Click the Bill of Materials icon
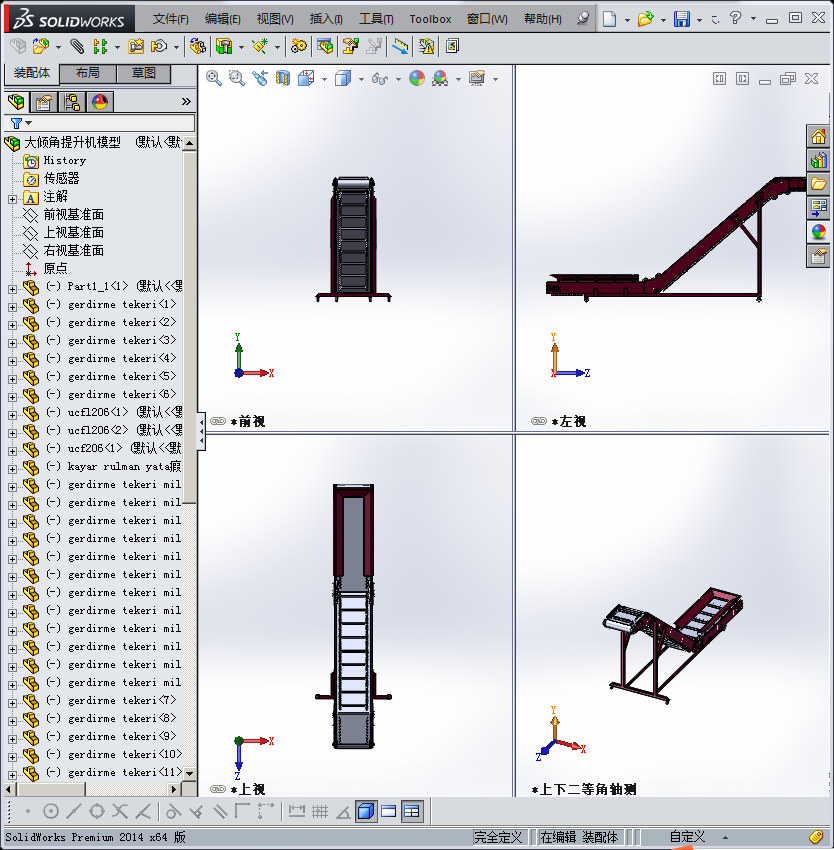This screenshot has height=850, width=834. coord(325,47)
